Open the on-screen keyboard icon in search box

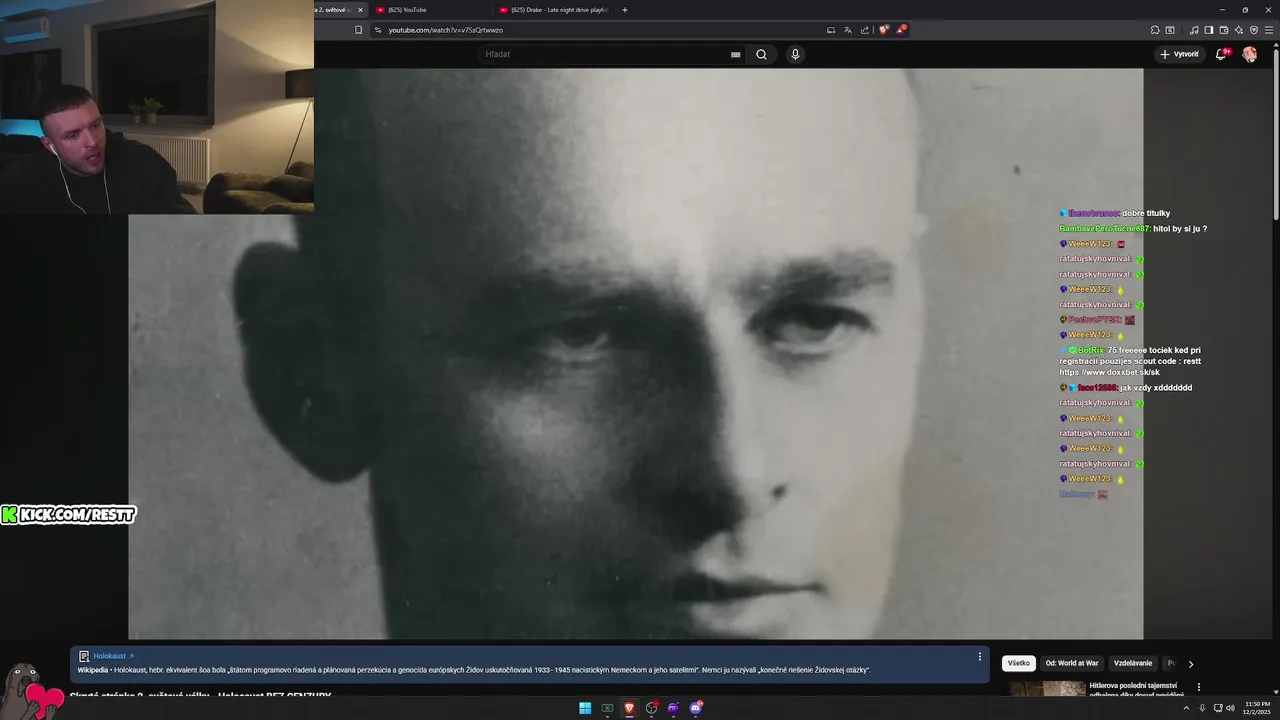736,55
